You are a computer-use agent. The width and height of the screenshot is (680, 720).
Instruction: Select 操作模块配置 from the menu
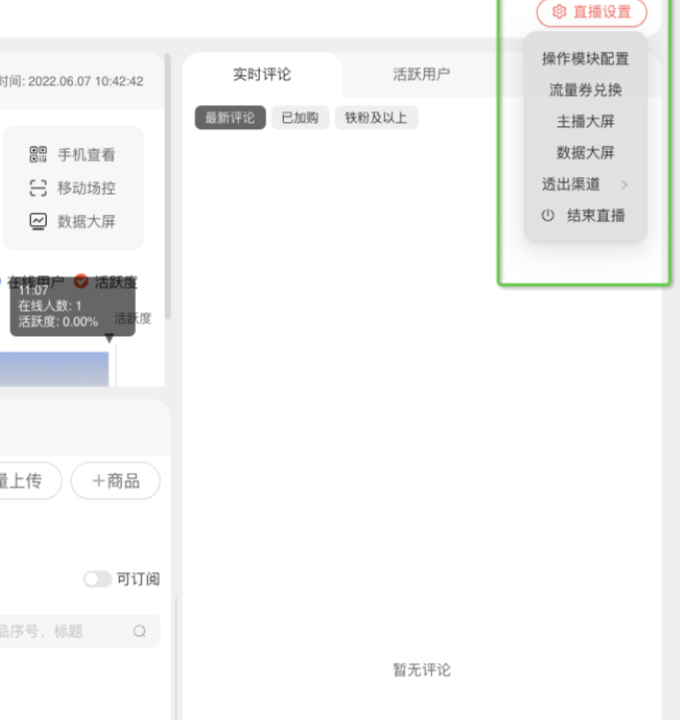click(585, 59)
